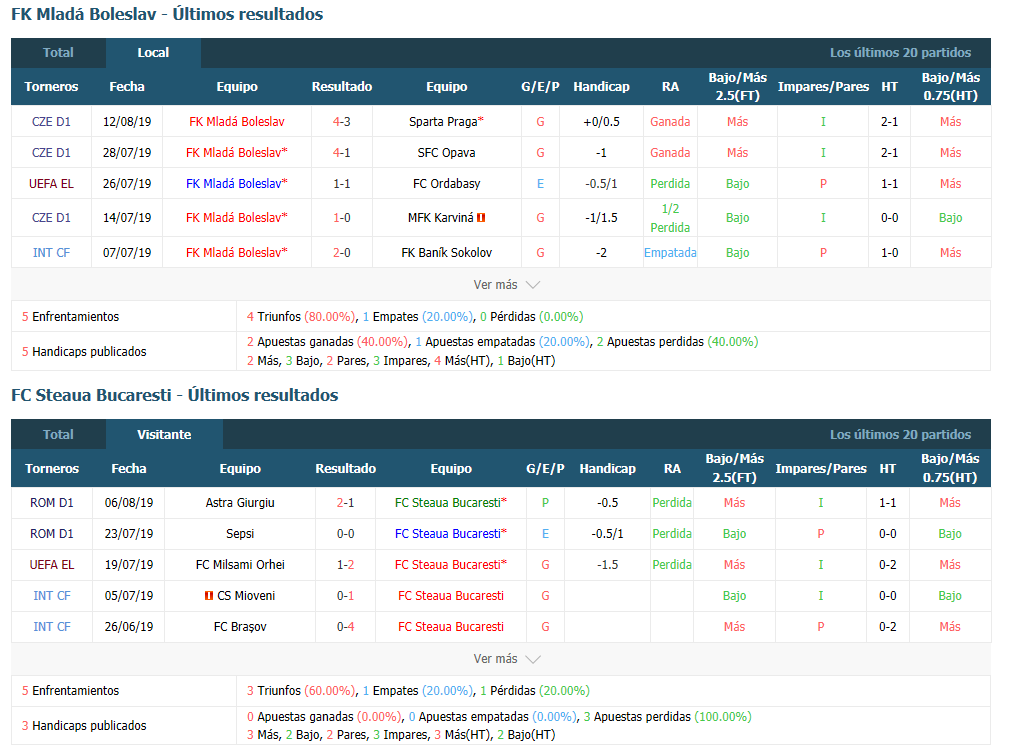Click the 4-3 result against Sparta Praga
This screenshot has height=749, width=1011.
(x=342, y=121)
